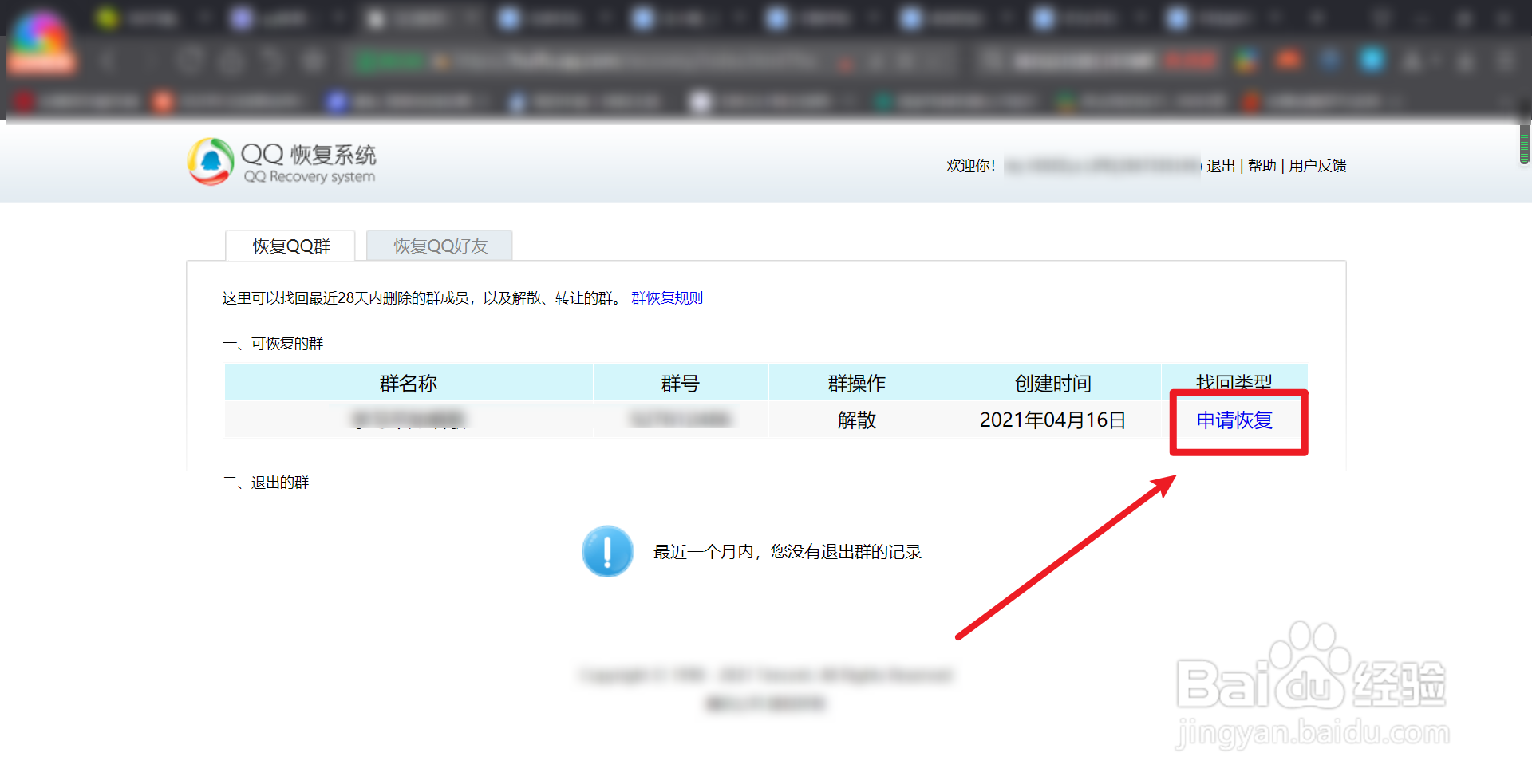
Task: Click the 群操作 column header
Action: [x=857, y=384]
